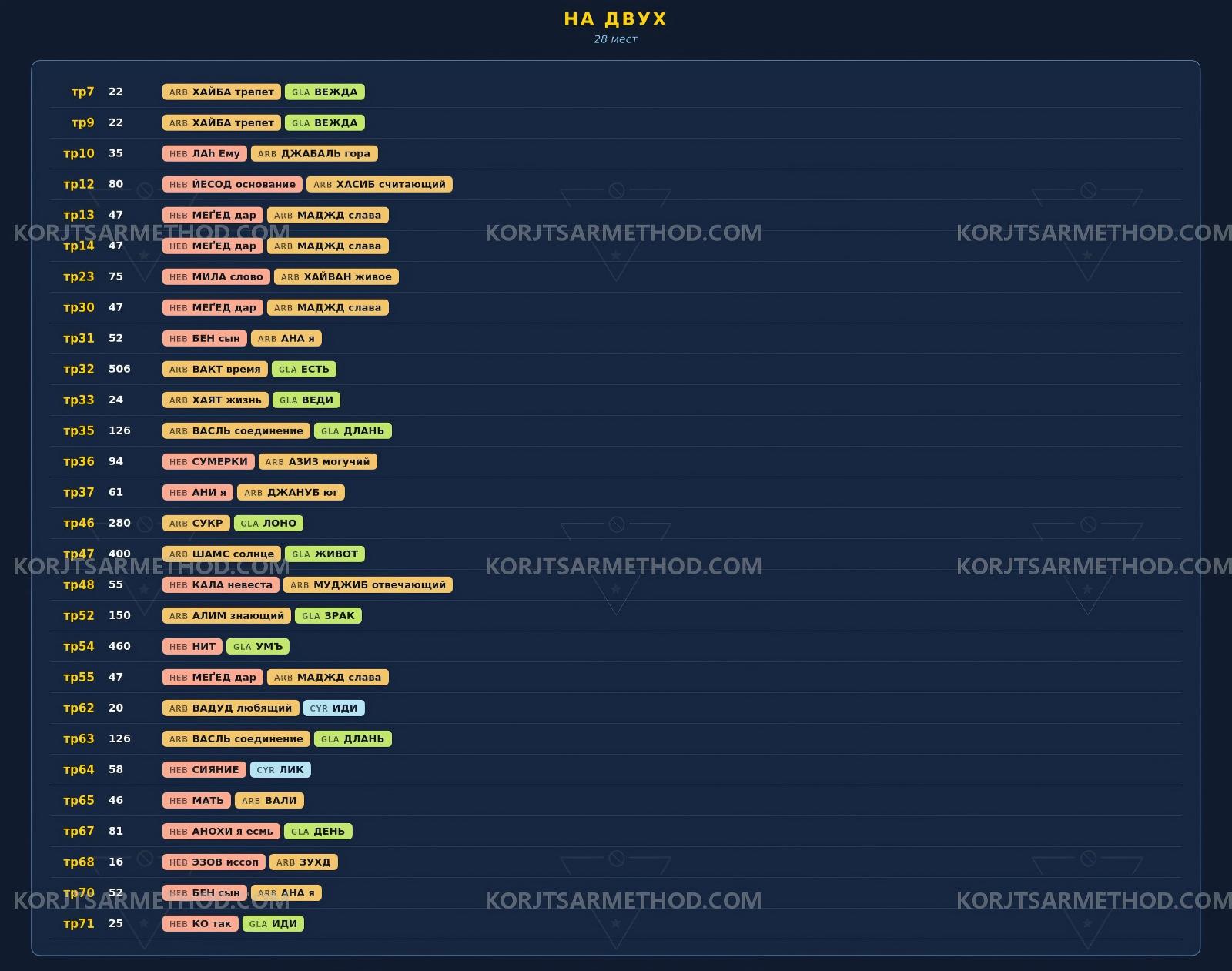The image size is (1232, 971).
Task: Click the ШАМС солнце tag
Action: pos(221,554)
